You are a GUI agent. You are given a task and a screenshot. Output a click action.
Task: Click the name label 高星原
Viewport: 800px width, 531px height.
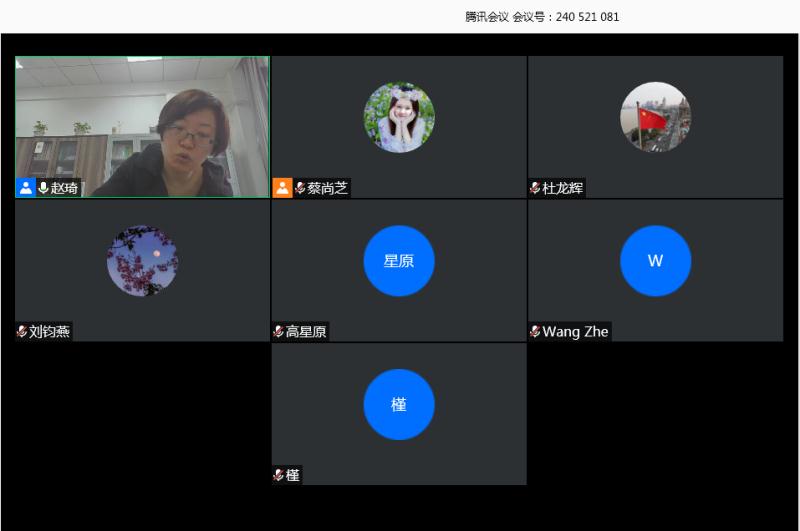click(306, 332)
